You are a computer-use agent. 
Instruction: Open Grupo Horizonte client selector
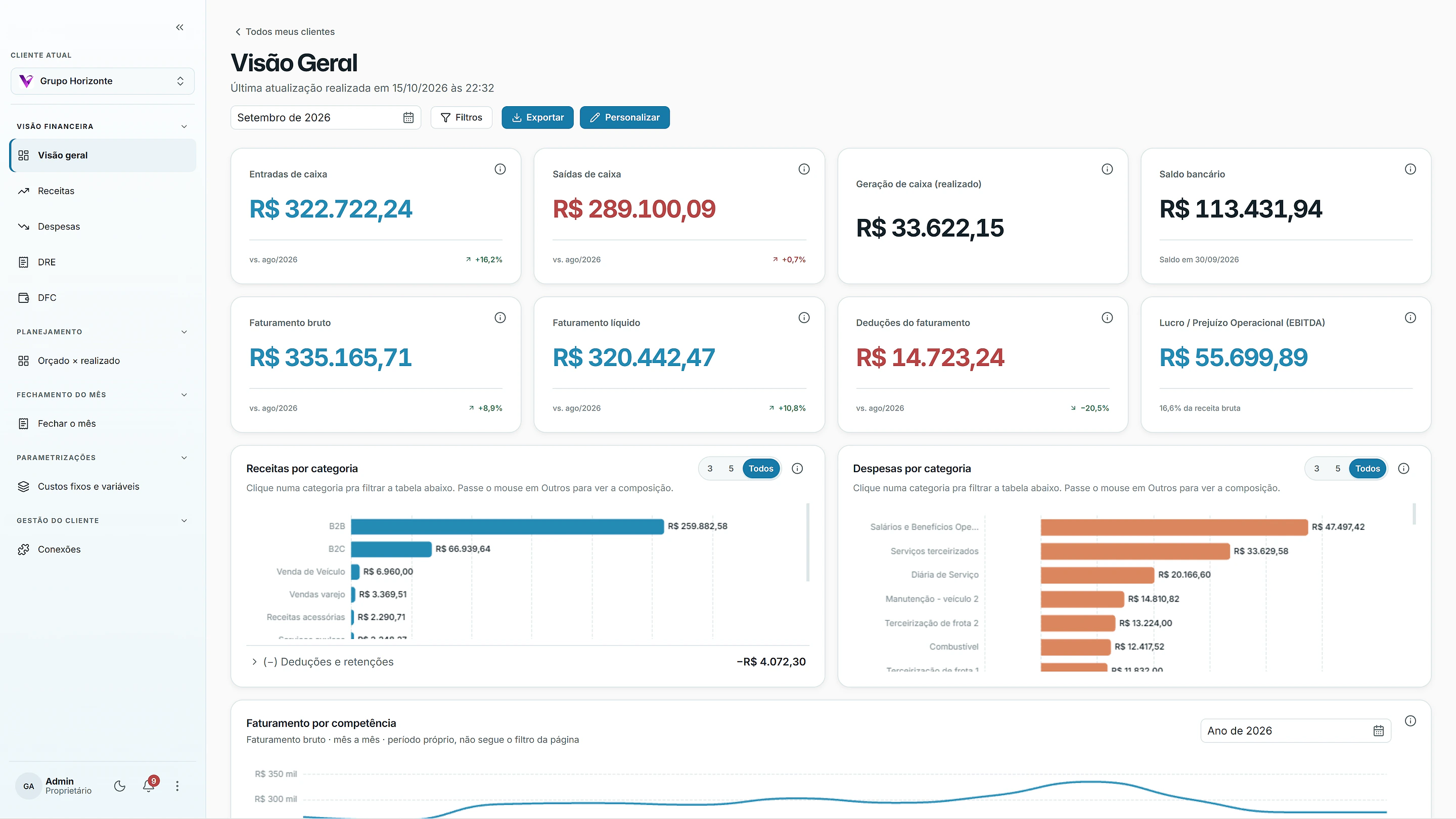102,81
